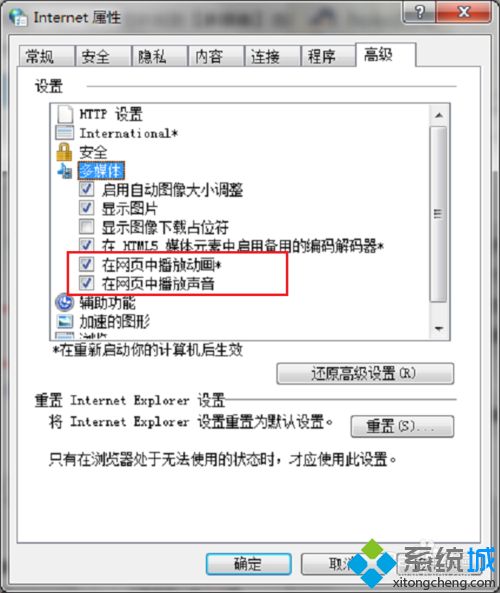This screenshot has height=593, width=500.
Task: Click the Internet 属性 title bar globe icon
Action: pos(18,17)
